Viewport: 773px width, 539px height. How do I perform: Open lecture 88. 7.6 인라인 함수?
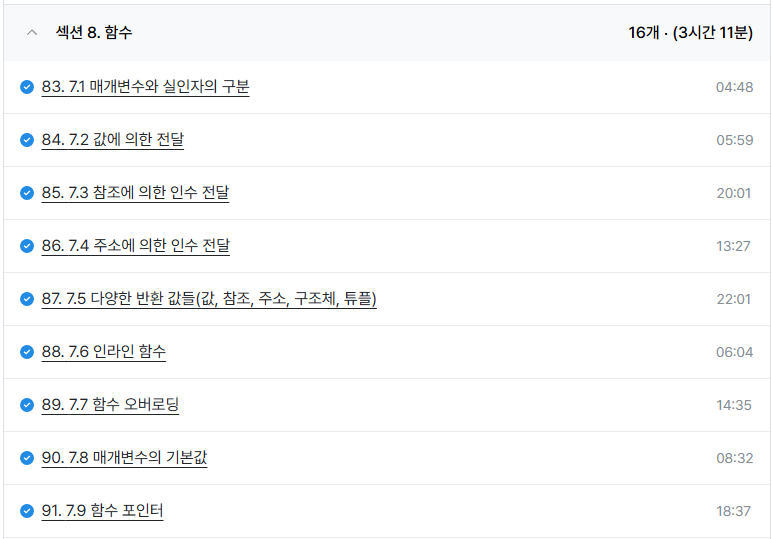[x=104, y=352]
